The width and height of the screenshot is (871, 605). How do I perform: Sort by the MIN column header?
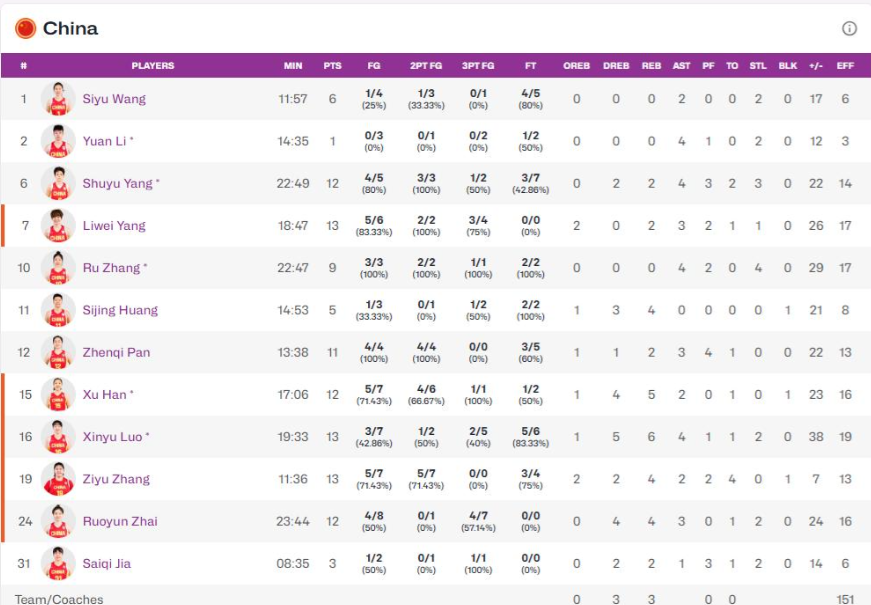[x=292, y=66]
